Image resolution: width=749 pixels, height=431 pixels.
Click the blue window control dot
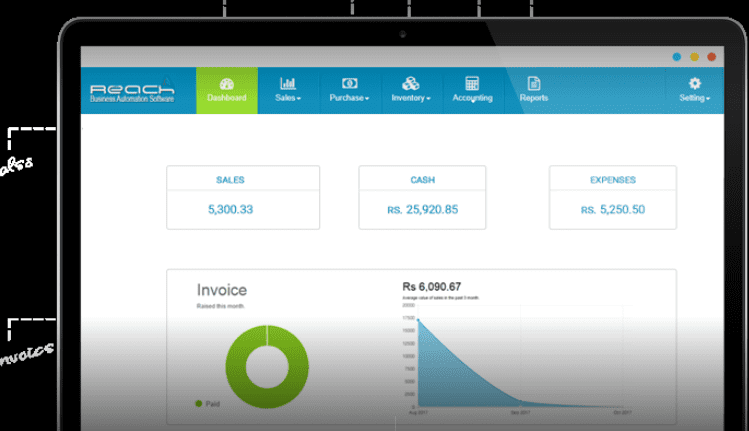pyautogui.click(x=676, y=57)
